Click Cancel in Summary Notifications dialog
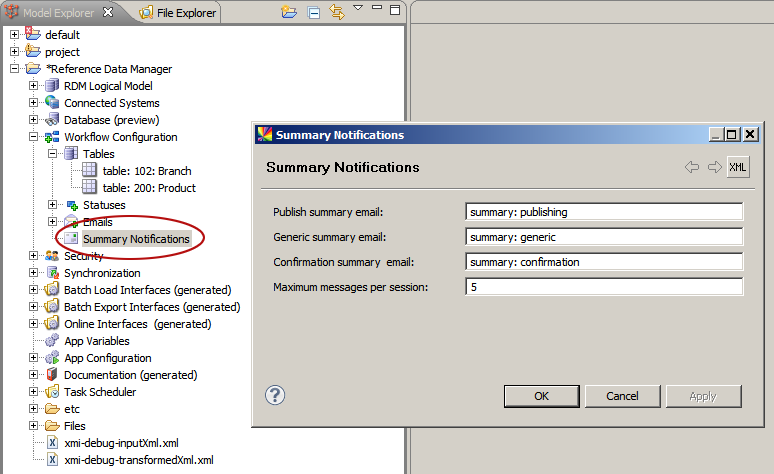 click(x=622, y=396)
